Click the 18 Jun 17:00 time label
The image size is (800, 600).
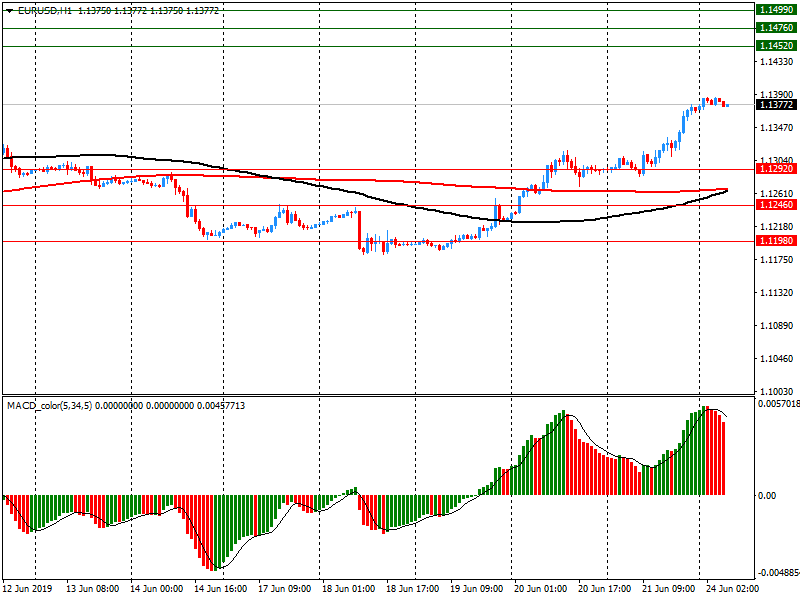coord(413,588)
